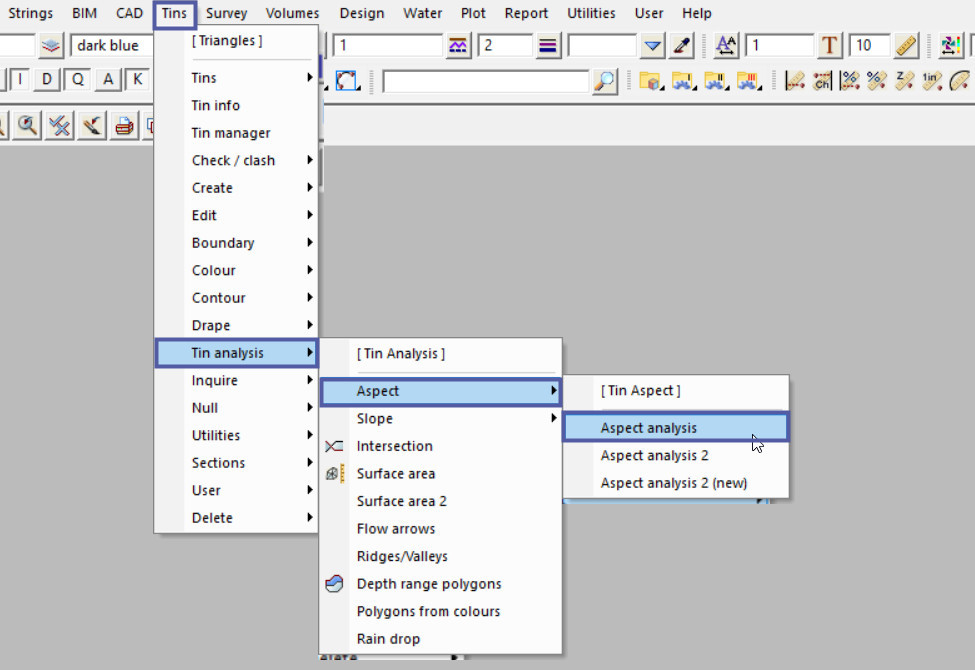The height and width of the screenshot is (670, 975).
Task: Open the Volumes menu
Action: click(292, 13)
